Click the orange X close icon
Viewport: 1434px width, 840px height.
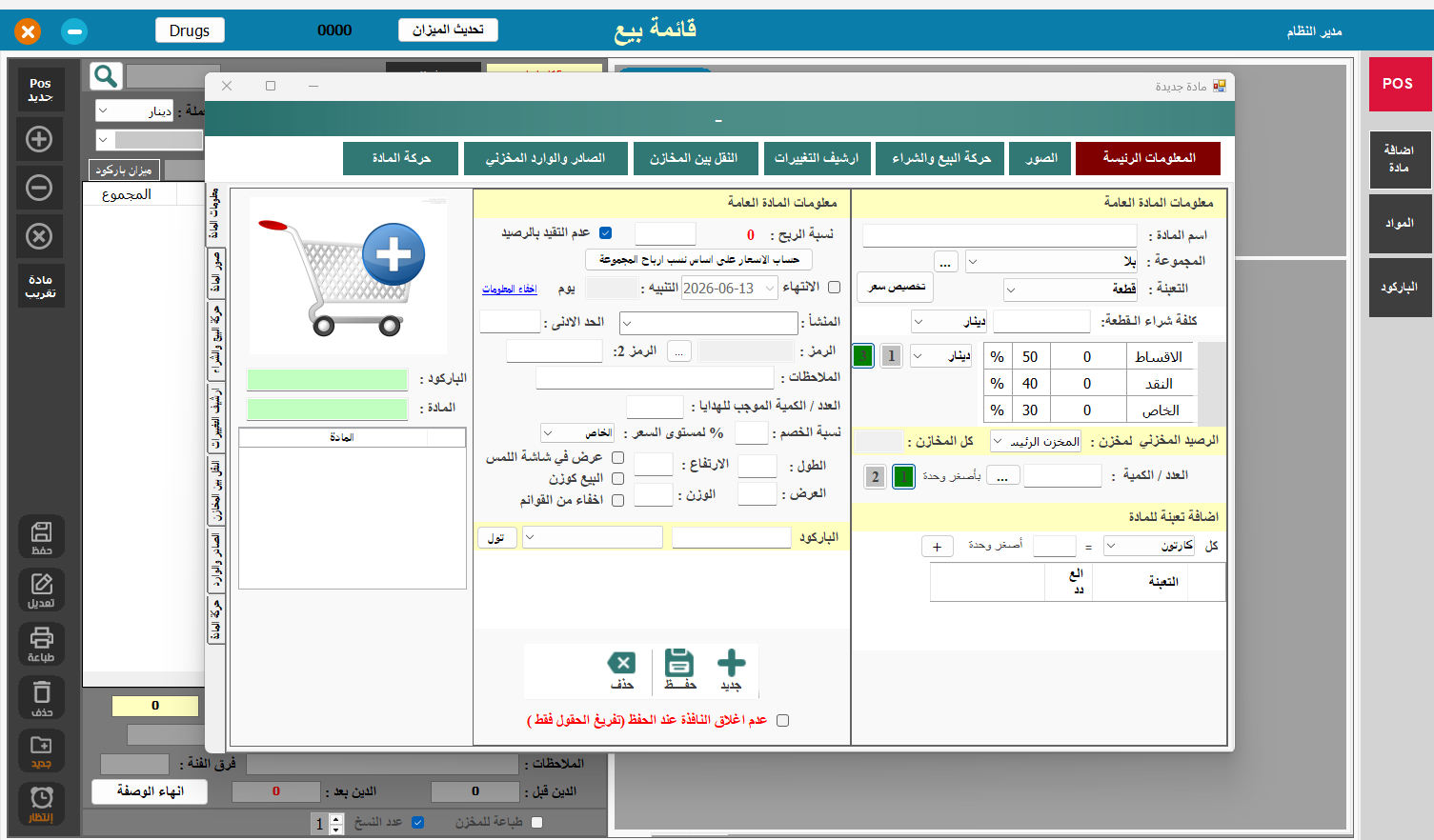click(x=28, y=31)
